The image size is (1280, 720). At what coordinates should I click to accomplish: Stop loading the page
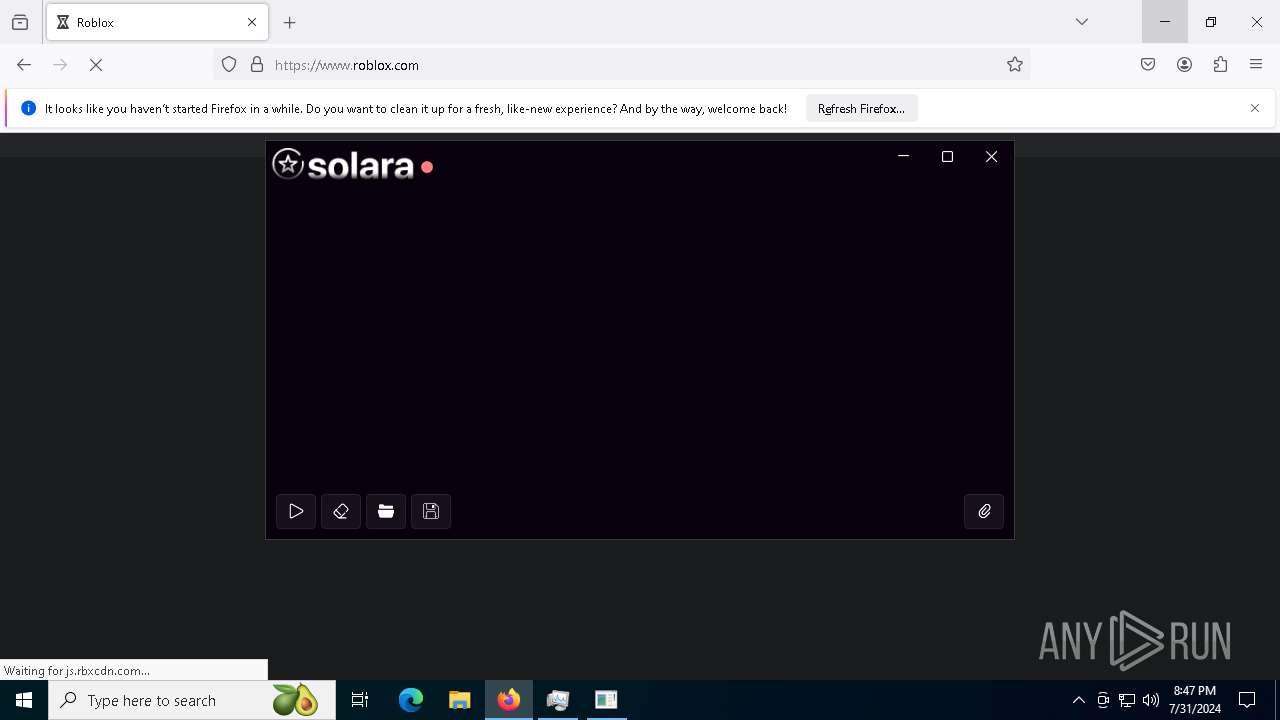click(96, 65)
